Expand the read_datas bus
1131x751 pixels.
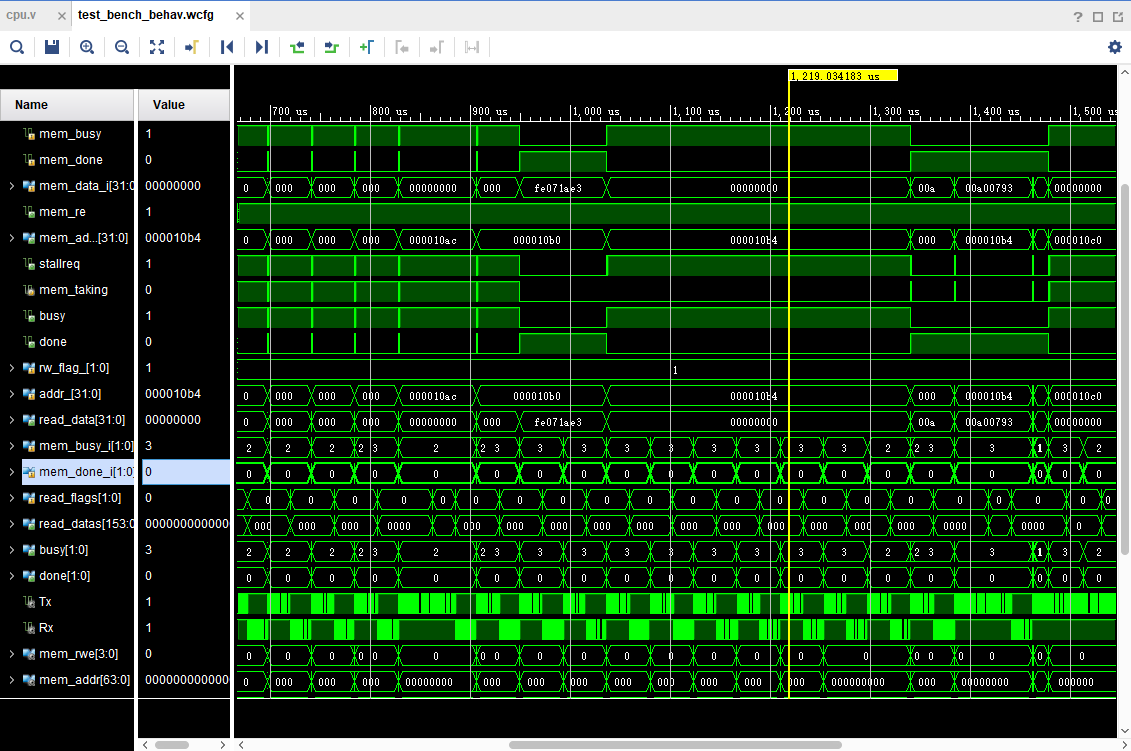pyautogui.click(x=12, y=524)
